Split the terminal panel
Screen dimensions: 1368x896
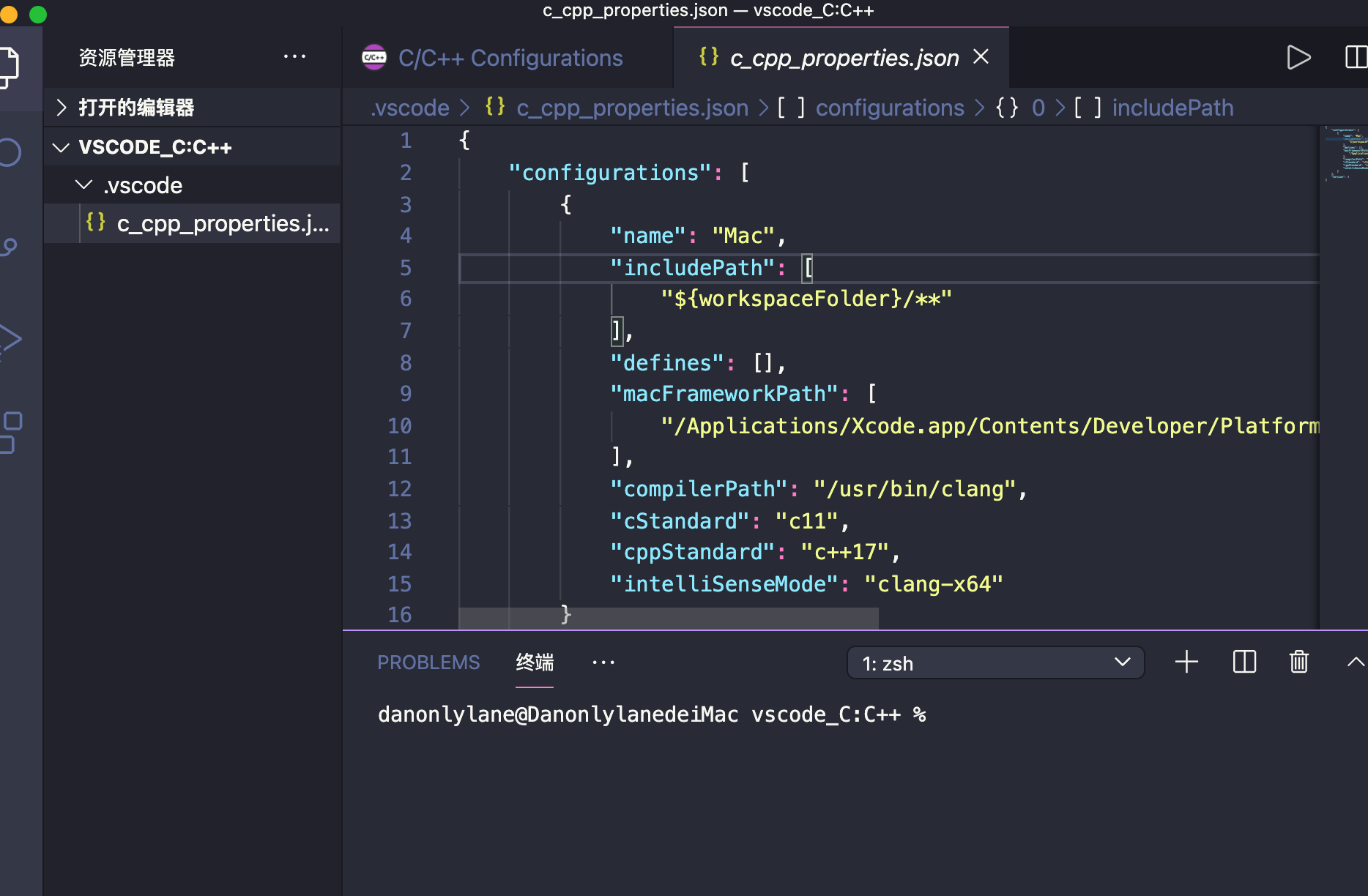[1244, 662]
